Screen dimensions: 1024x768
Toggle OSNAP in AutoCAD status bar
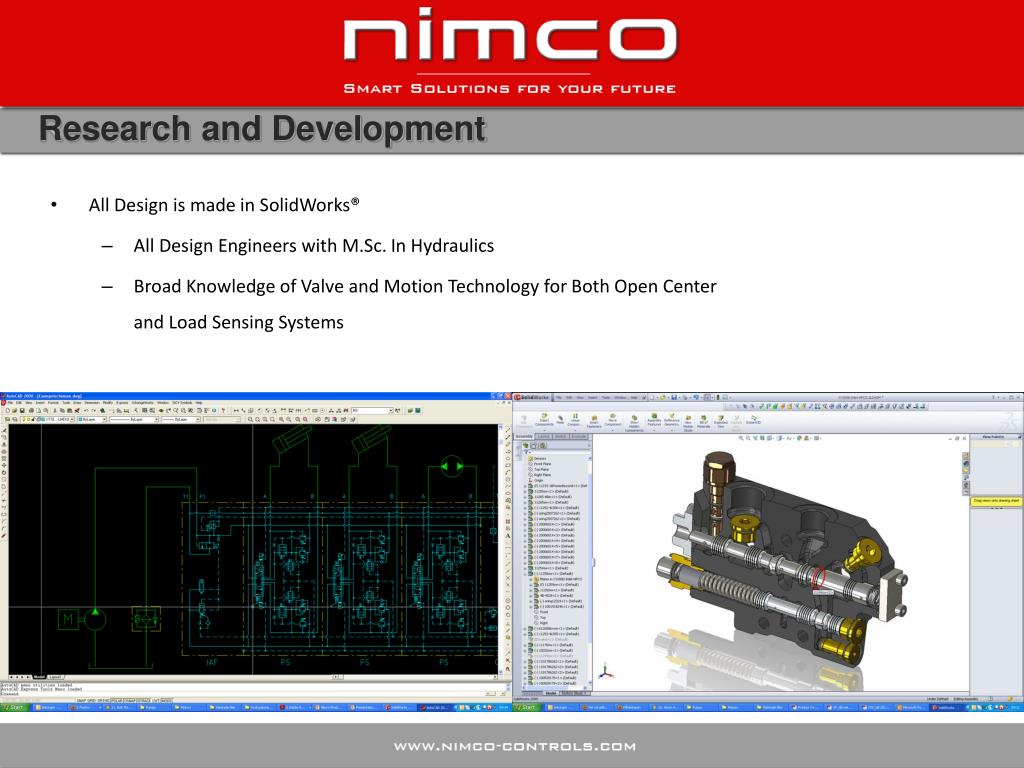click(130, 701)
